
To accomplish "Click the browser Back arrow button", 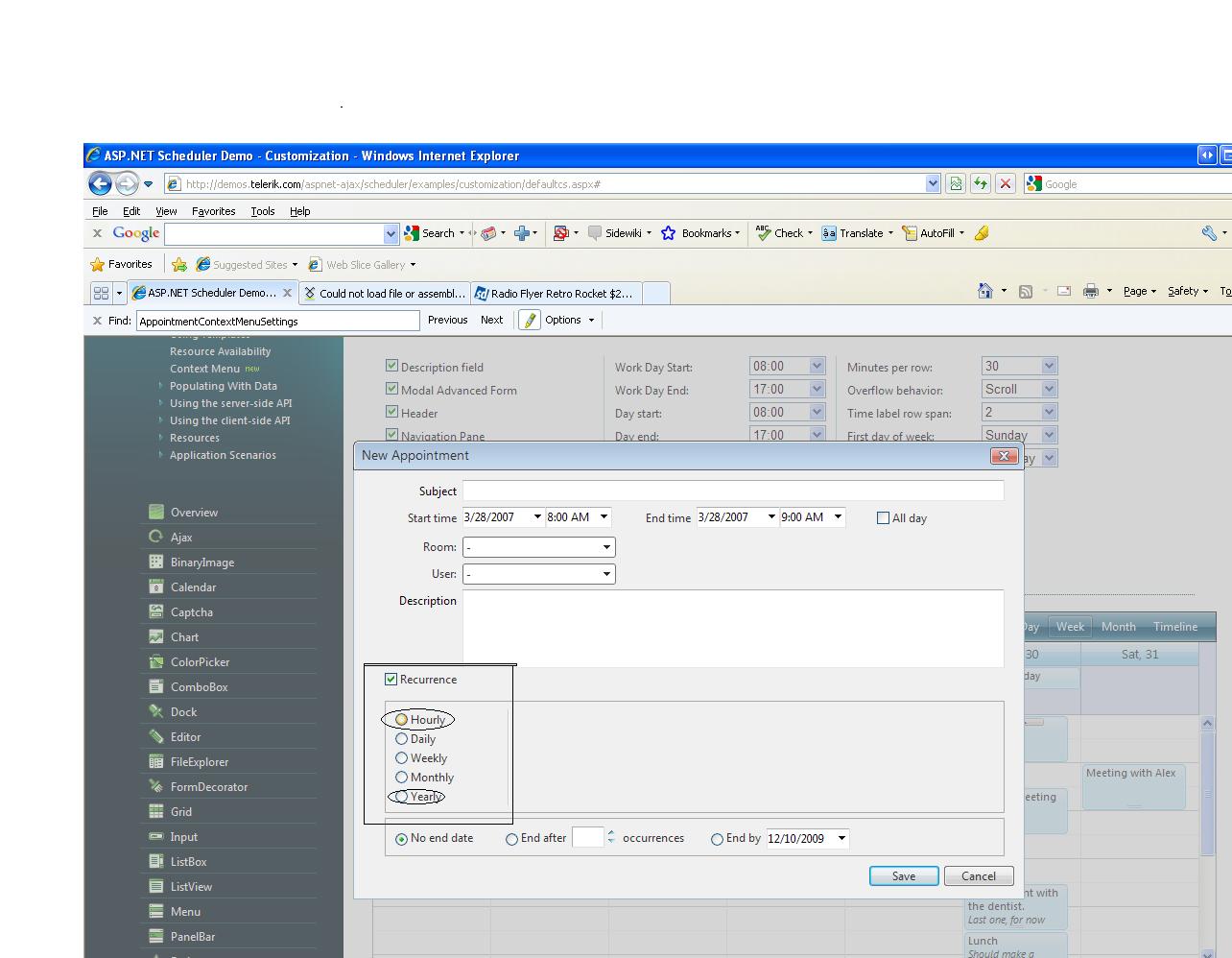I will [x=100, y=183].
